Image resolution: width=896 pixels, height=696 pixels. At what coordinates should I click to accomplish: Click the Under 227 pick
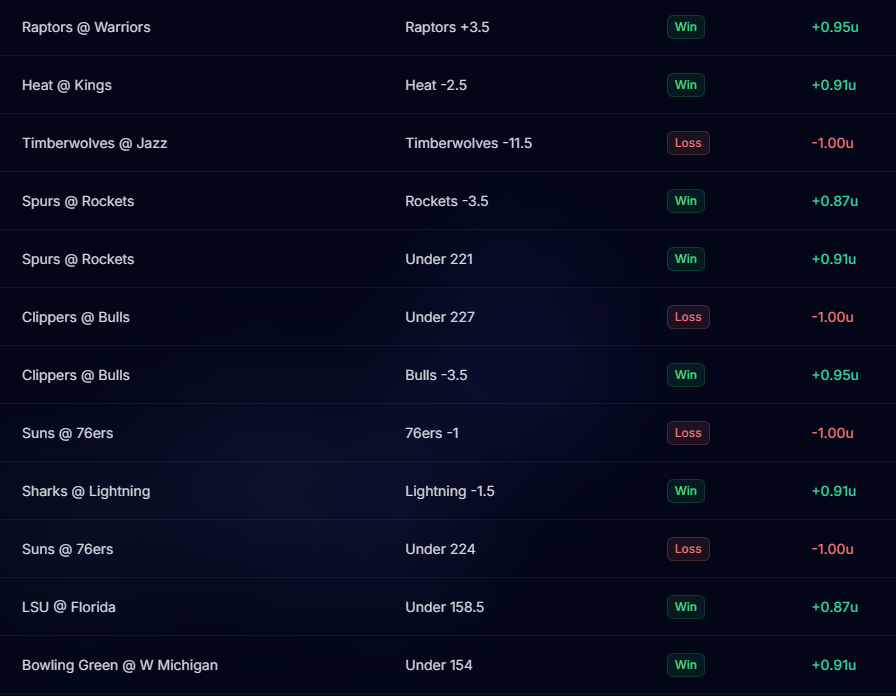tap(440, 317)
